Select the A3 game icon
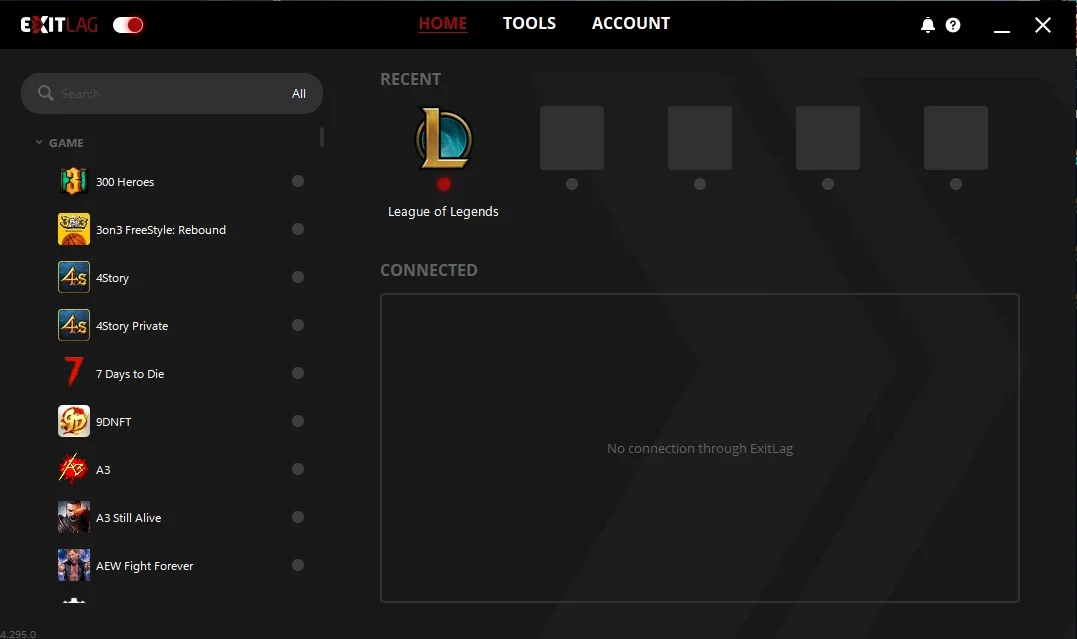 click(73, 469)
